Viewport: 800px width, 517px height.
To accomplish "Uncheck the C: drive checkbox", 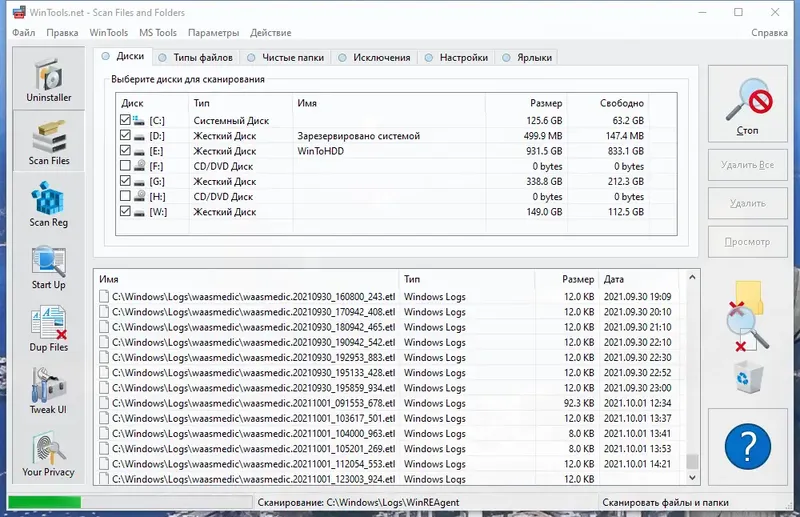I will click(x=125, y=120).
